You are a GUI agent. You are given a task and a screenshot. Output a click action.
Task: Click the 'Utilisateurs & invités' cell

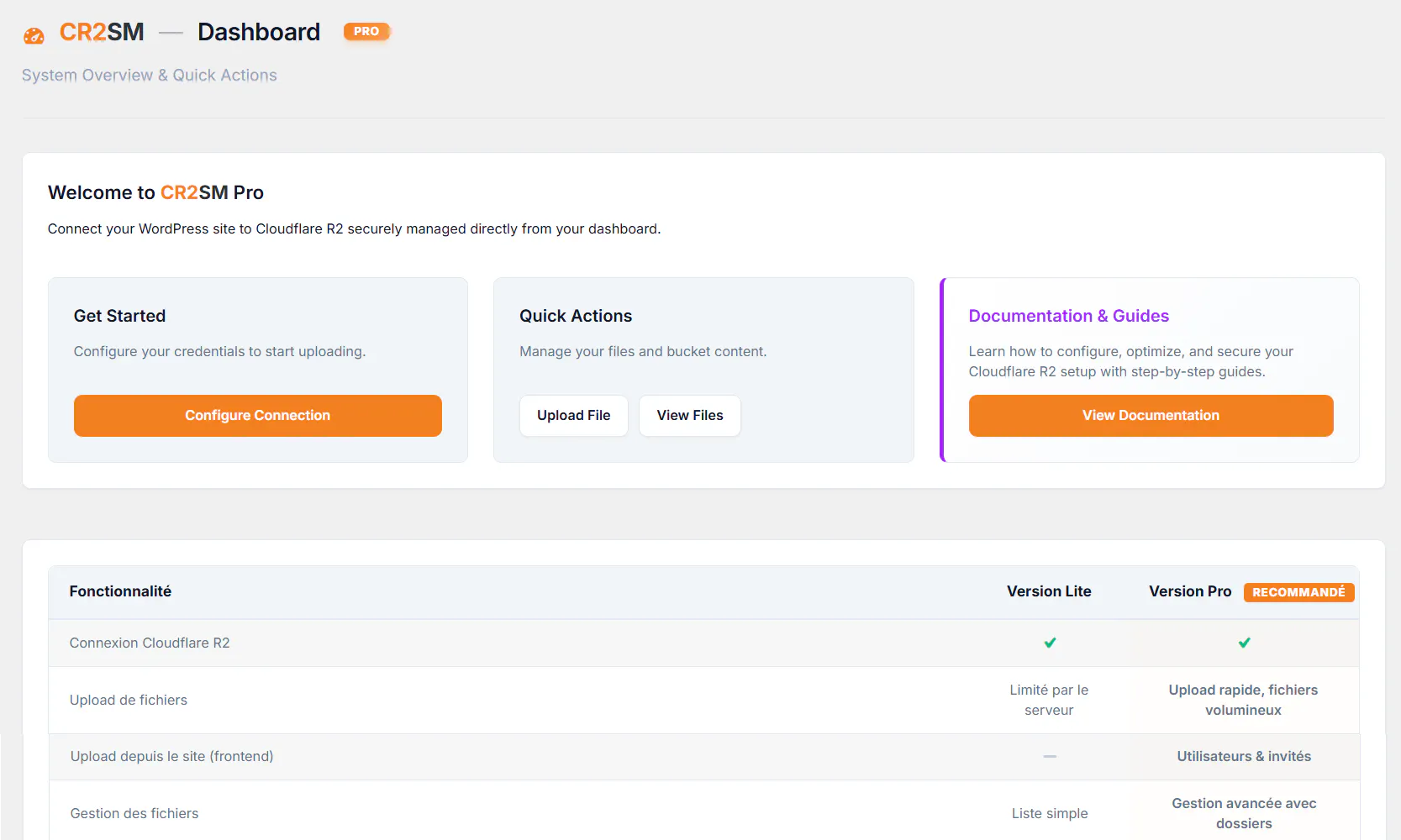1244,756
